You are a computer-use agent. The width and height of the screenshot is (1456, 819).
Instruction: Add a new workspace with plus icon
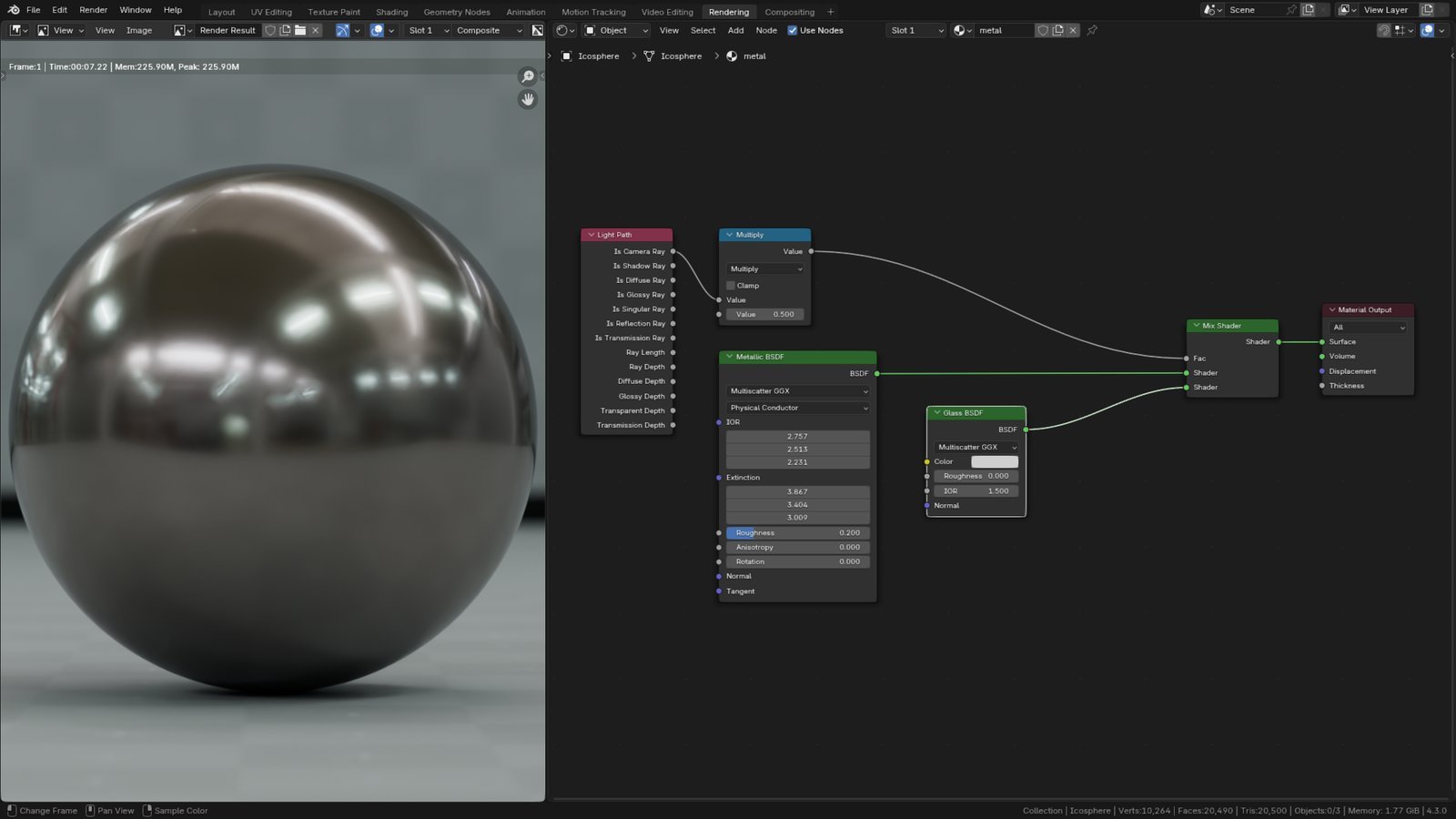click(830, 12)
